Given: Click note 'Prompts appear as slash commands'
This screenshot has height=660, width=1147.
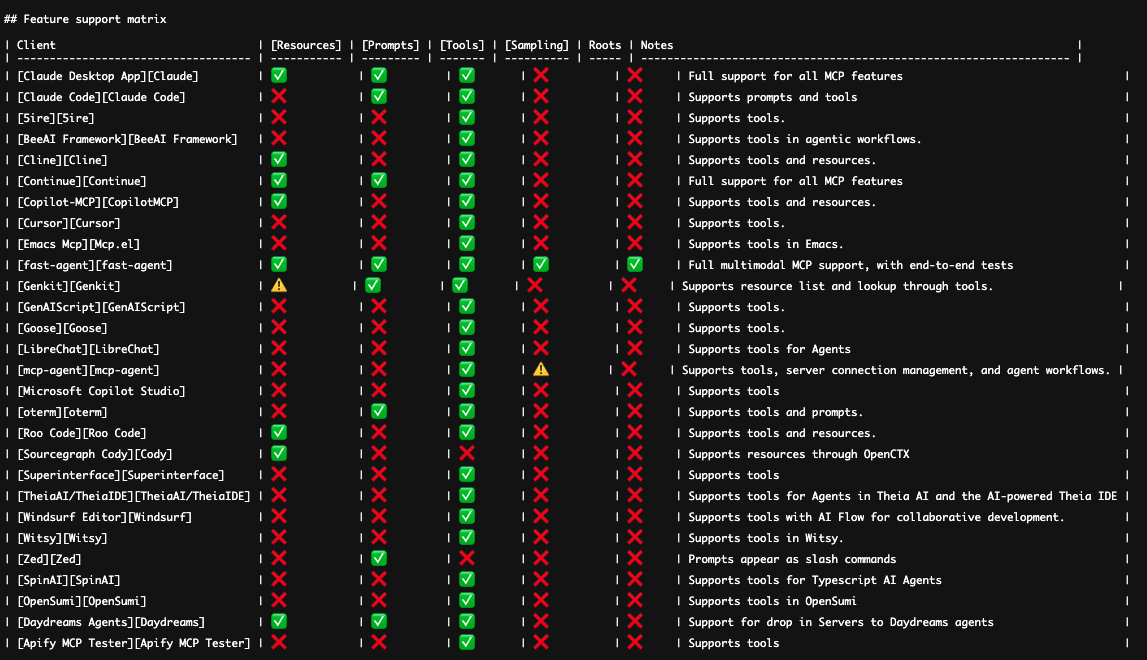Looking at the screenshot, I should [792, 559].
